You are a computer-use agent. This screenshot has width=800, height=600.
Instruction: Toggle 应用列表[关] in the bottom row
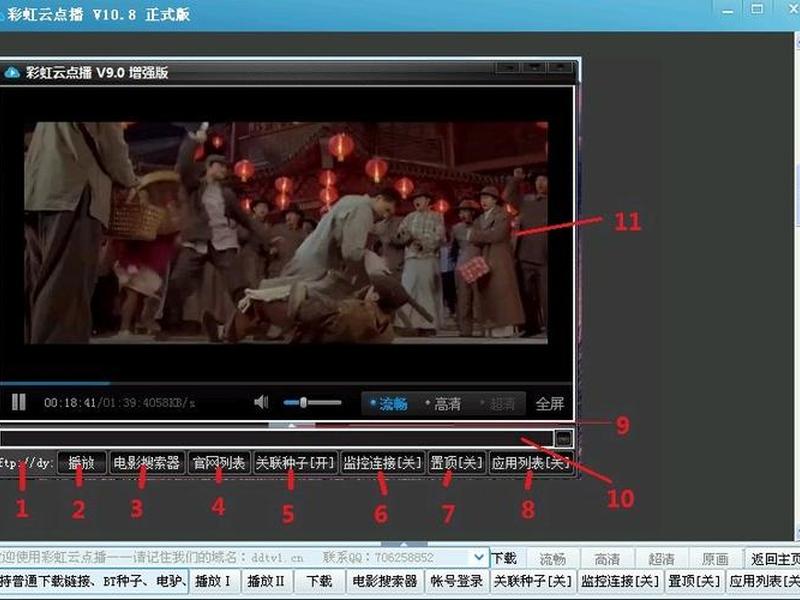click(764, 581)
